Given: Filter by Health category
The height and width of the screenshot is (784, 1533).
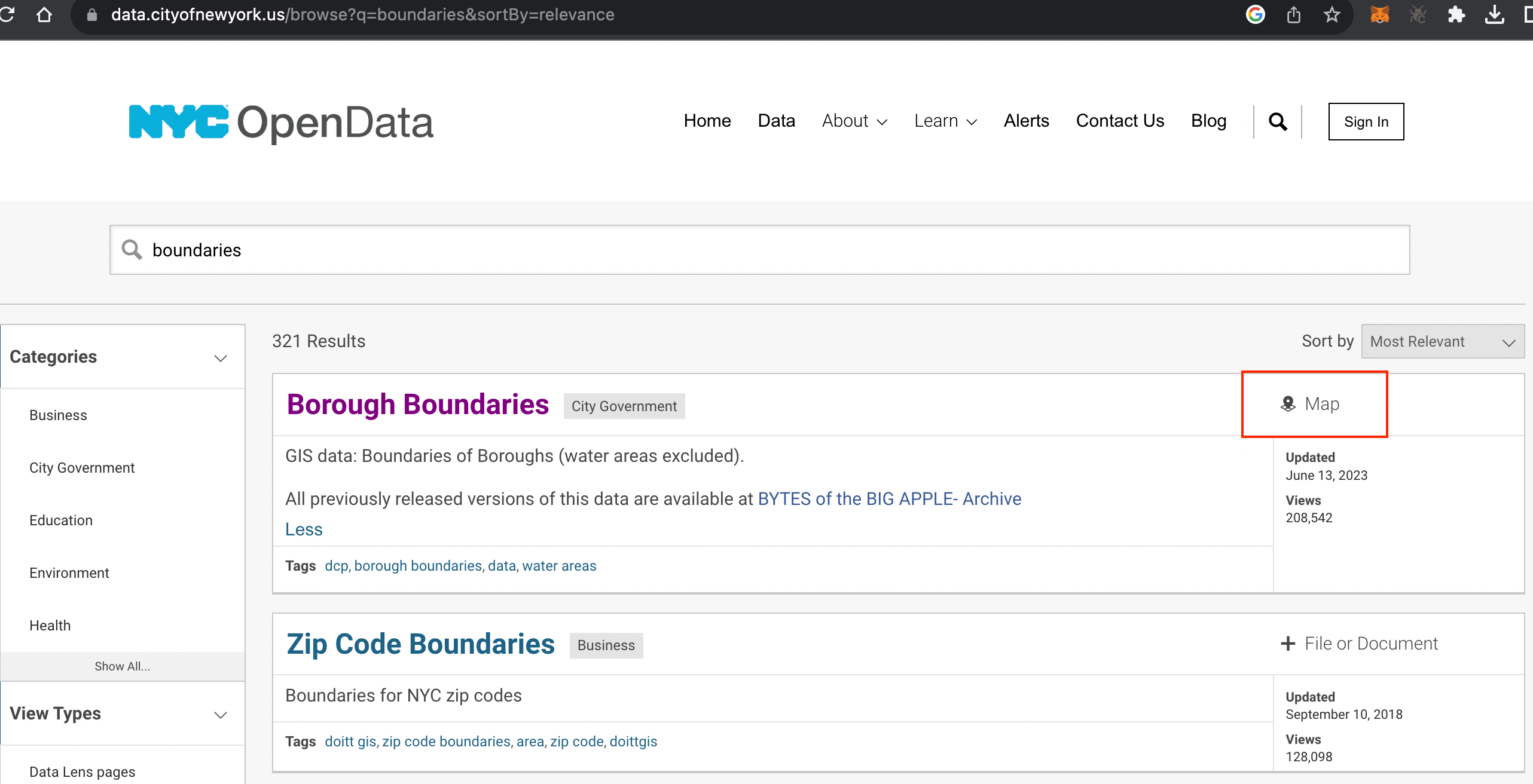Looking at the screenshot, I should tap(50, 626).
